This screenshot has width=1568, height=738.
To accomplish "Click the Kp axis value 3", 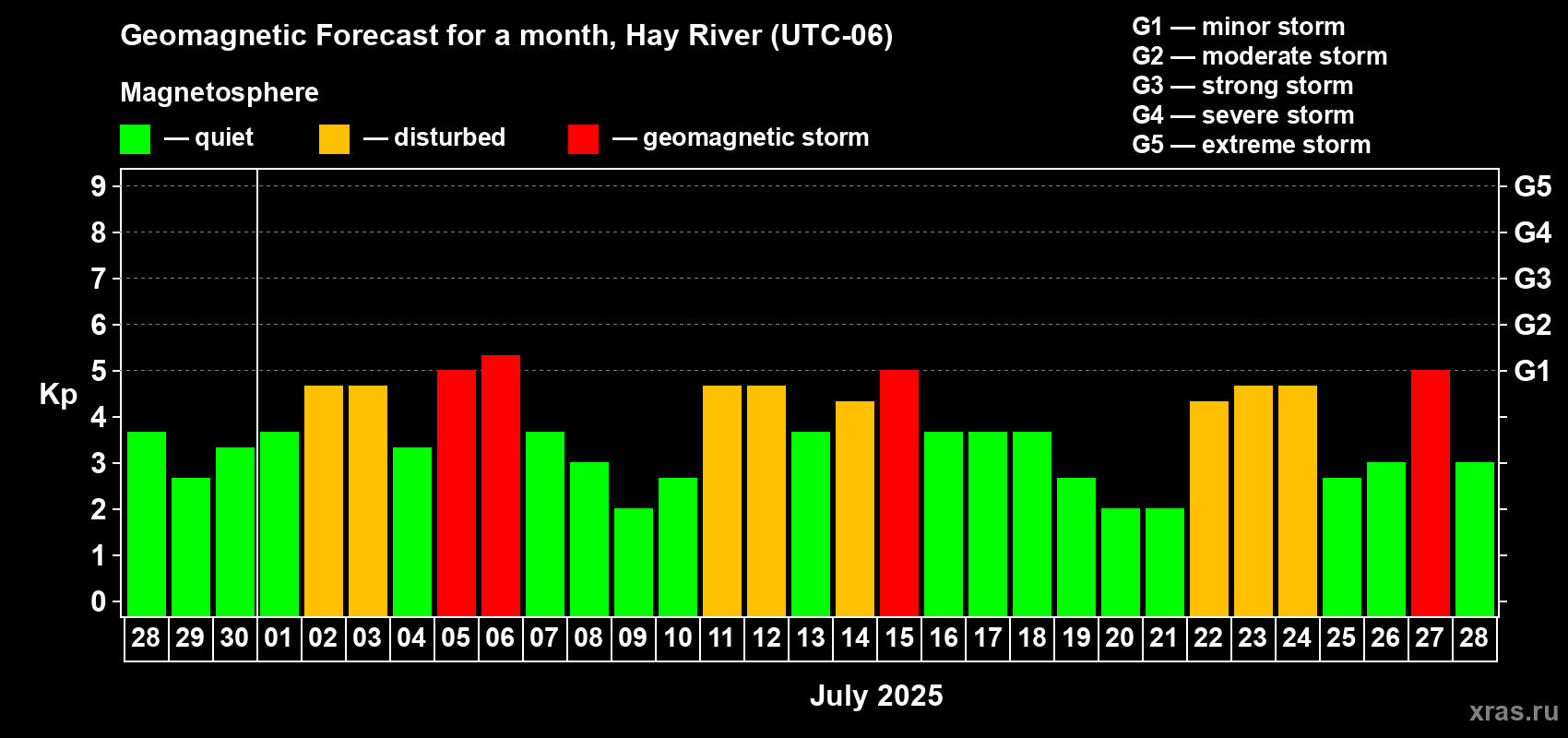I will pos(99,463).
